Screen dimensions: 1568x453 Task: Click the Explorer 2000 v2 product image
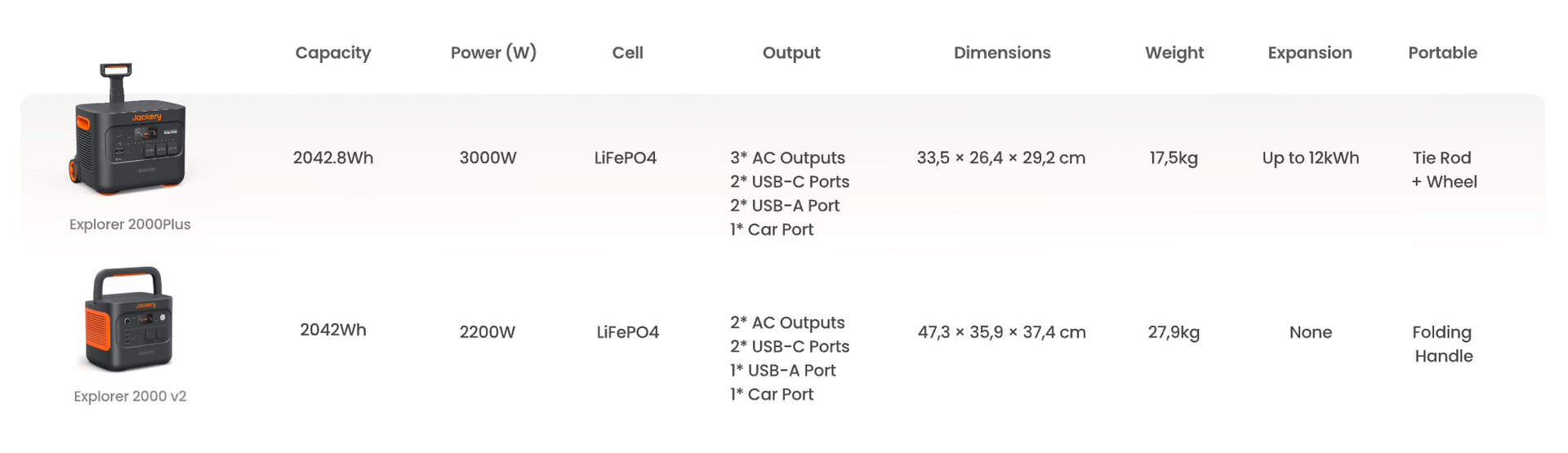coord(129,319)
